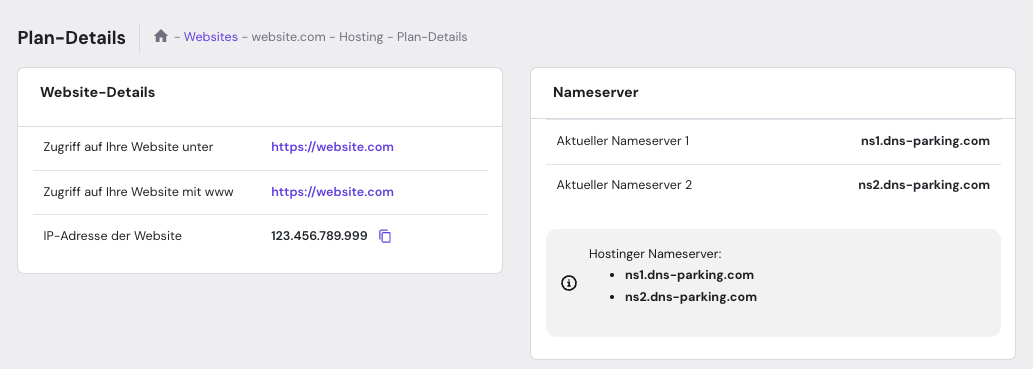Copy the website IP address

(385, 236)
